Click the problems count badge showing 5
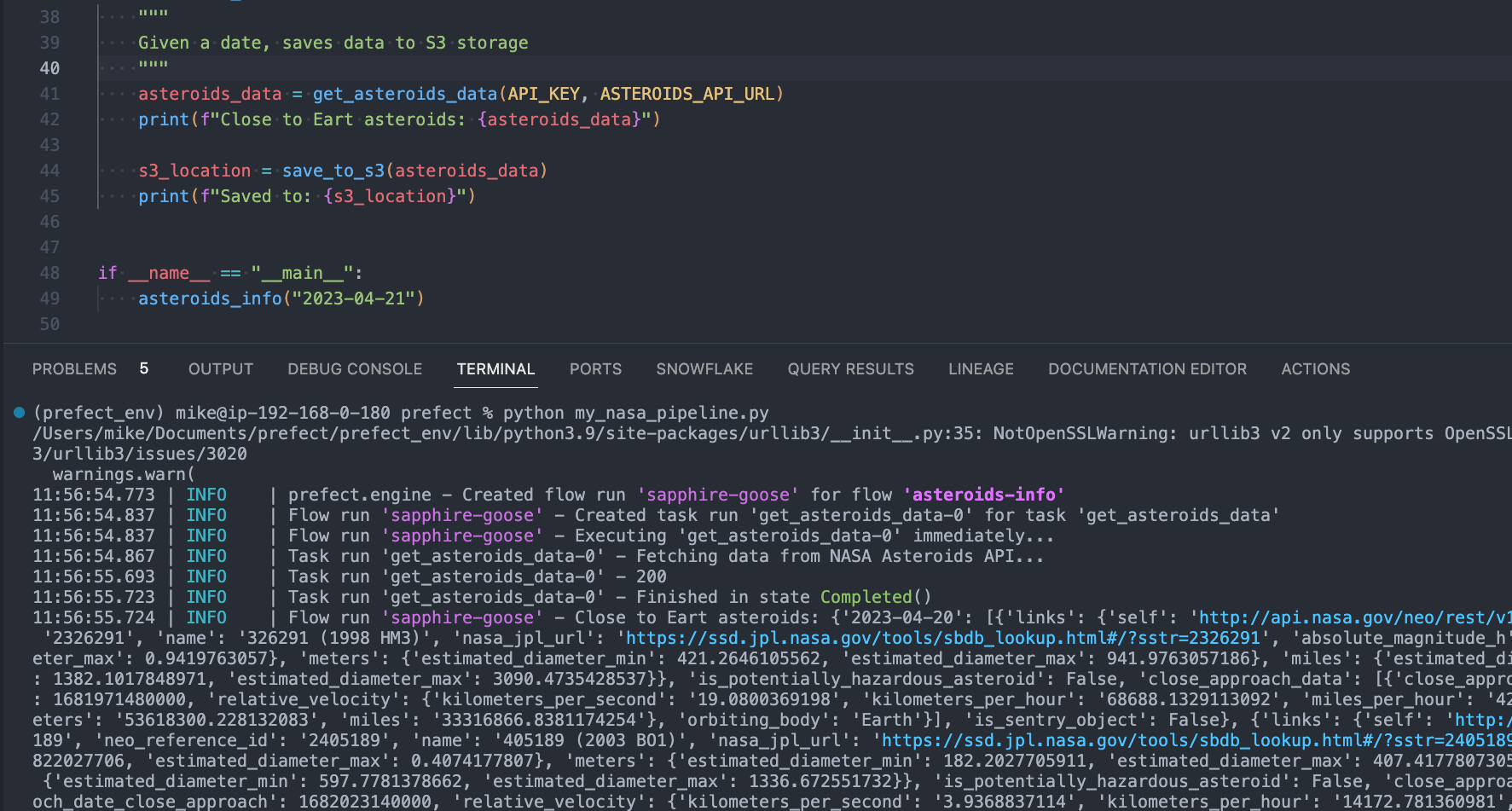The width and height of the screenshot is (1512, 811). (144, 368)
